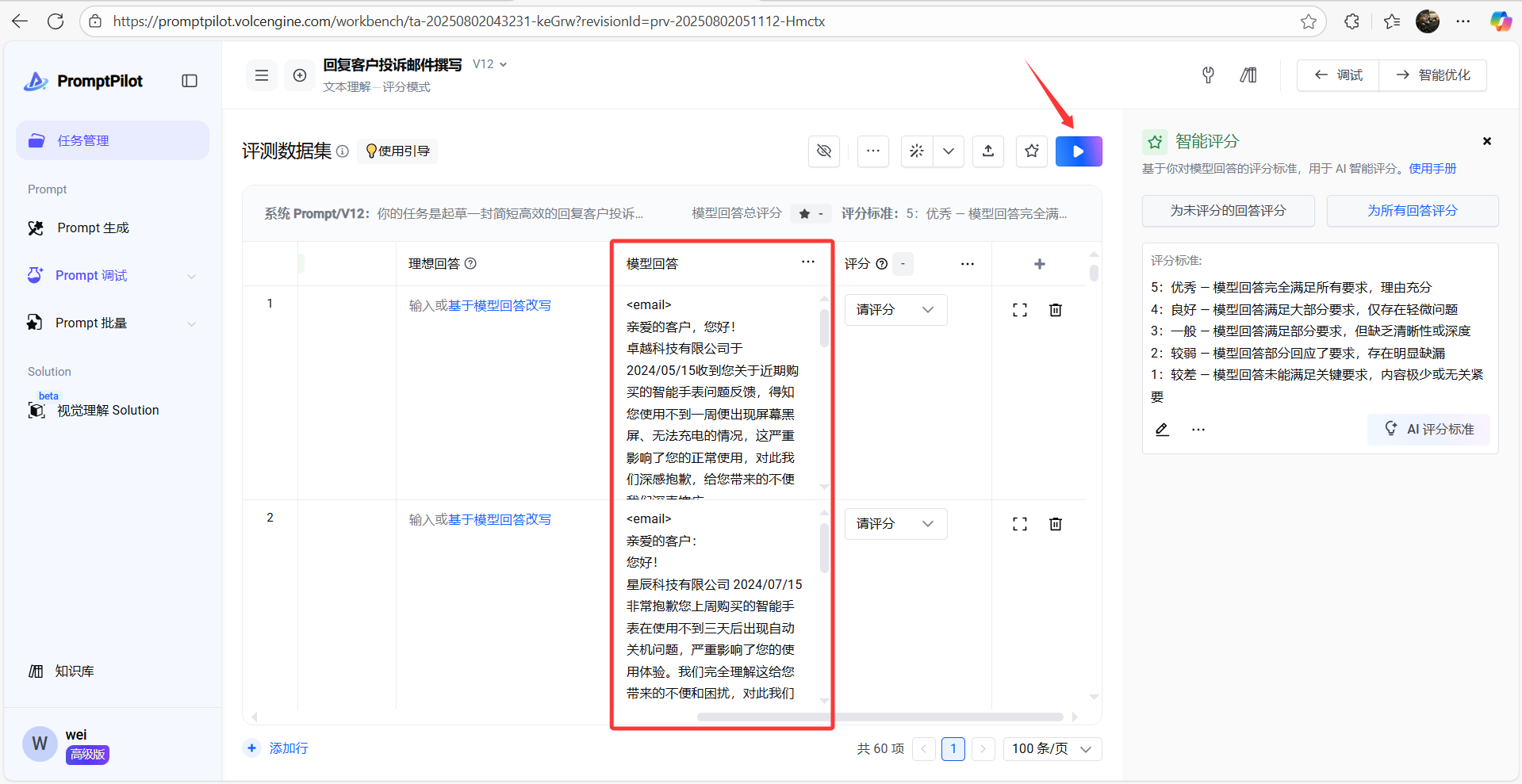Click the plus icon to add column
The width and height of the screenshot is (1522, 784).
tap(1039, 264)
